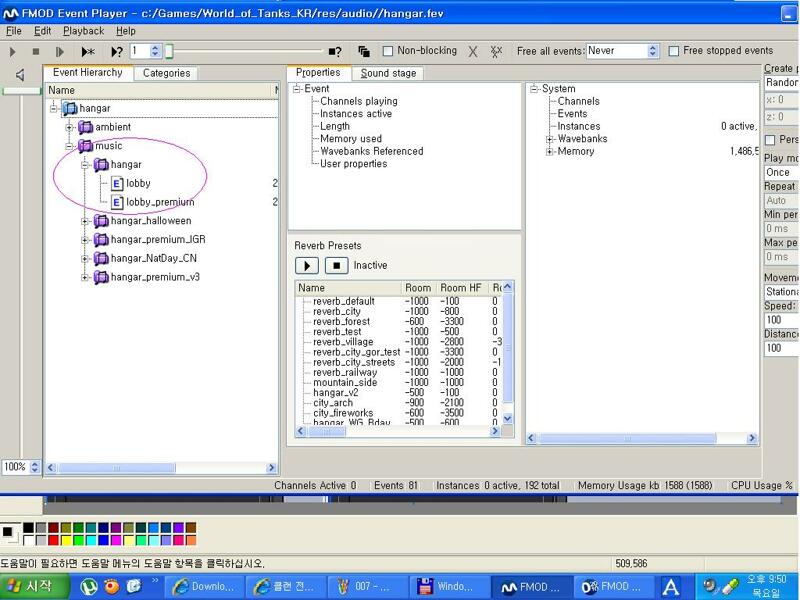
Task: Expand the Wavebanks system node
Action: point(549,139)
